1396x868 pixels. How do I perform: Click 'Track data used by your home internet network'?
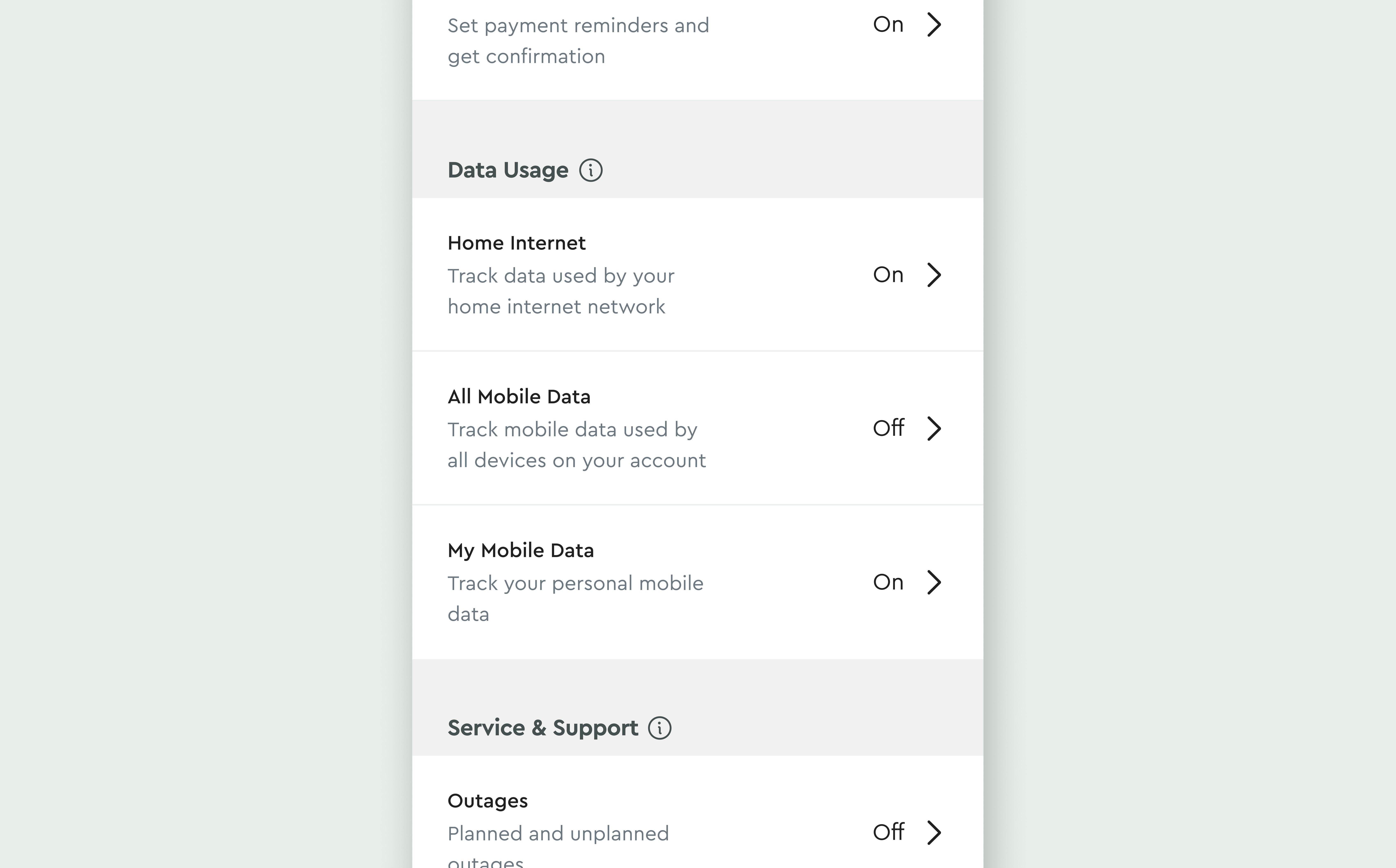pyautogui.click(x=560, y=291)
